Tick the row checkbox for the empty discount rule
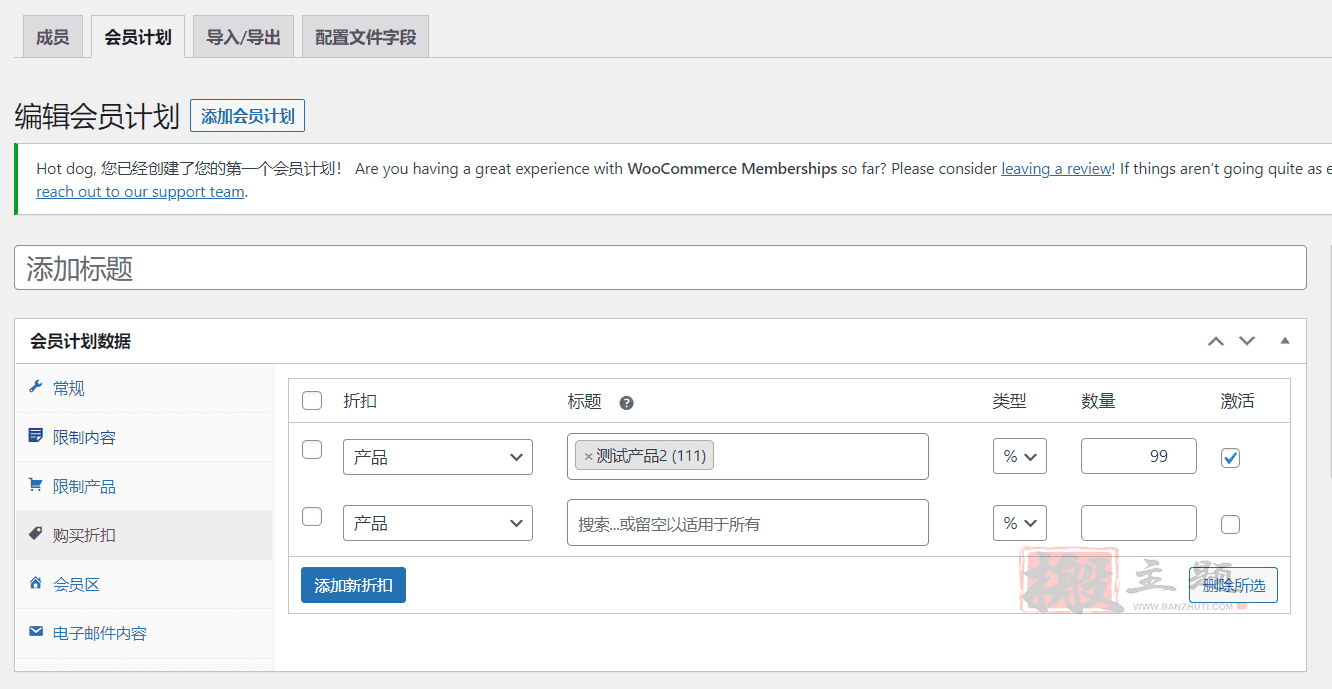 coord(312,517)
